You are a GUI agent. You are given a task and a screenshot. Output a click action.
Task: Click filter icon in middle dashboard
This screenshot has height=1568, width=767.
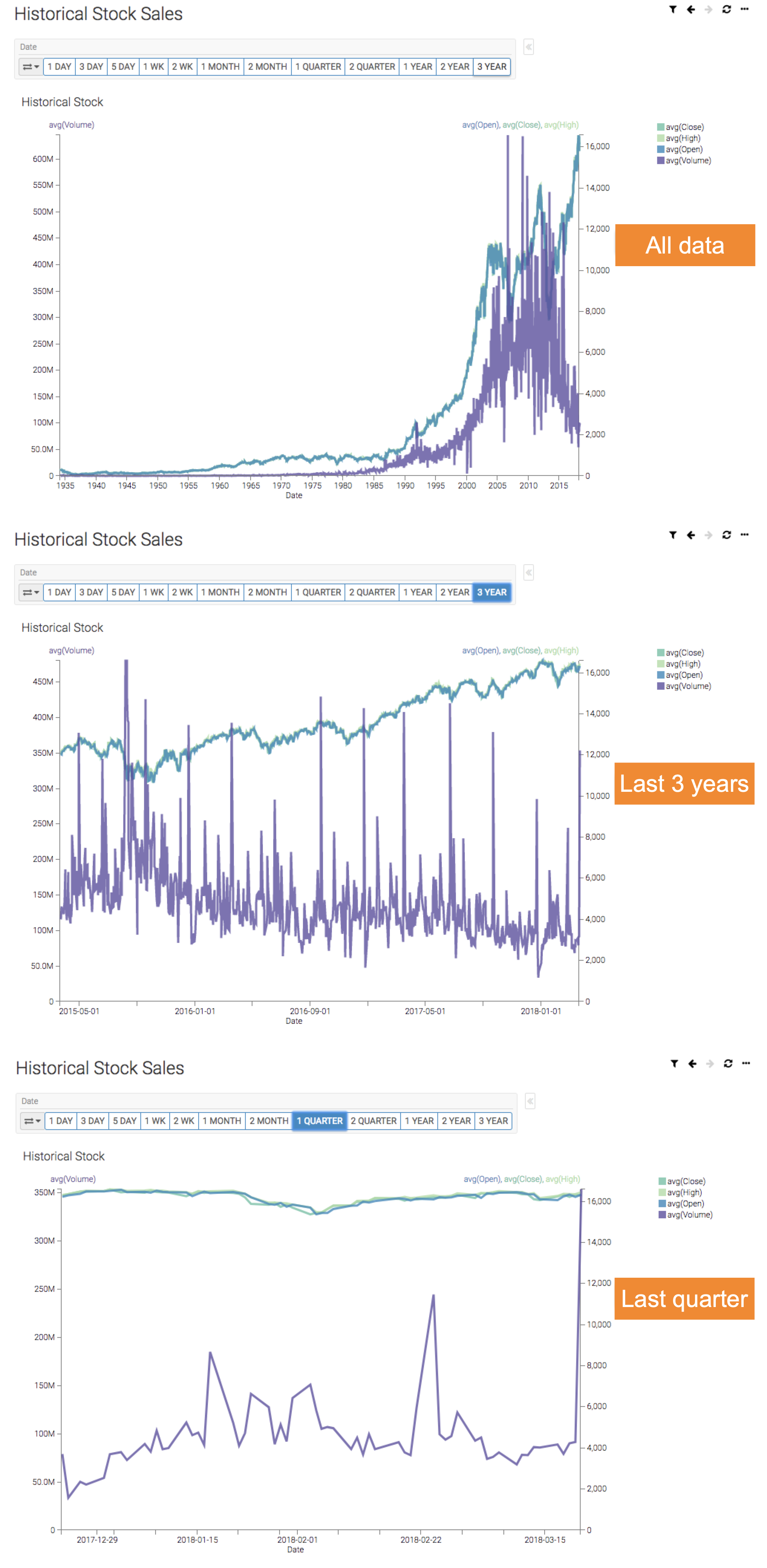[673, 535]
